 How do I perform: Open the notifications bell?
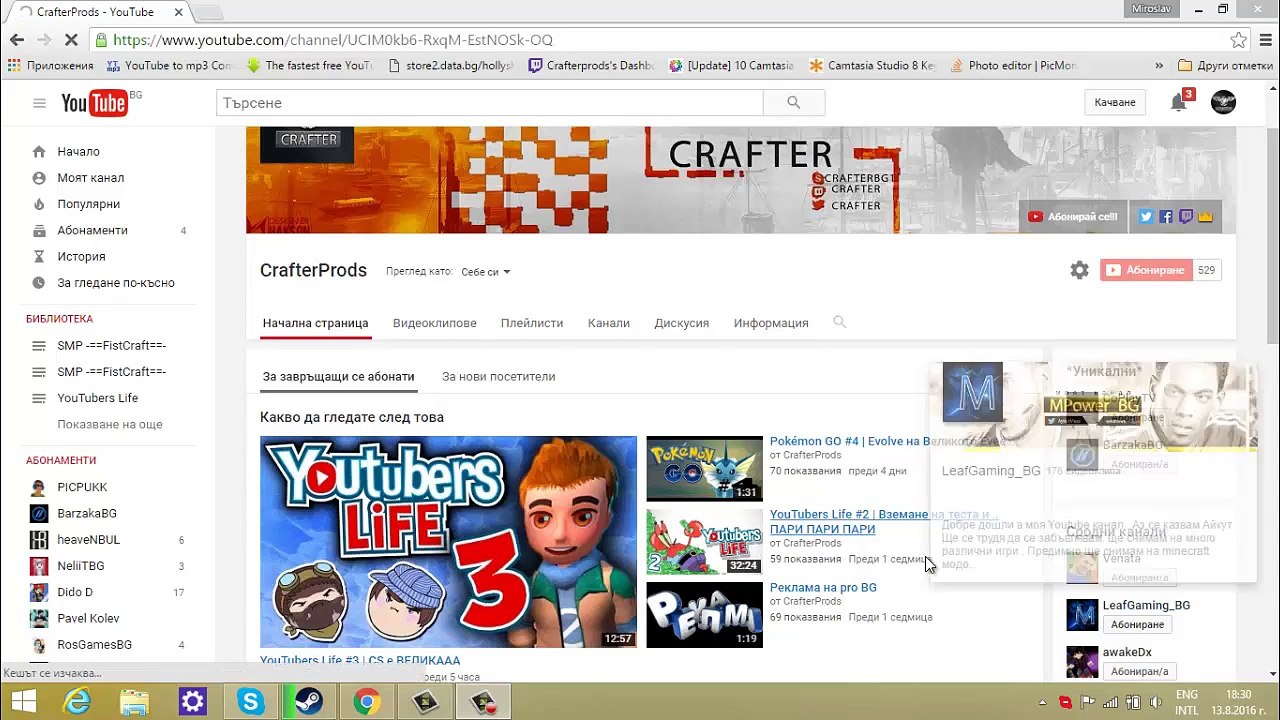coord(1179,102)
